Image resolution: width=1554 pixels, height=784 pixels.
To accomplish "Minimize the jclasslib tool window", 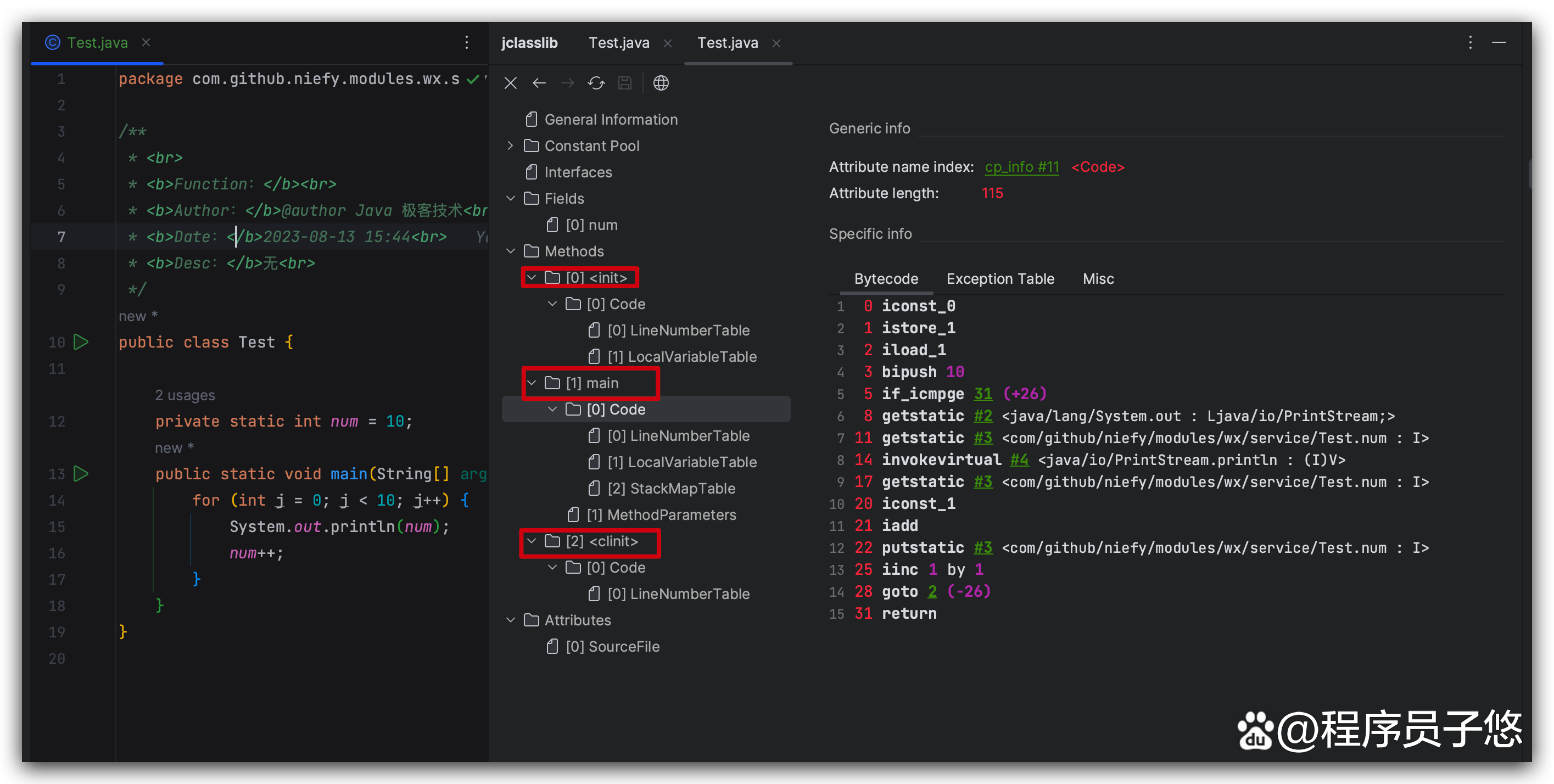I will [1499, 43].
